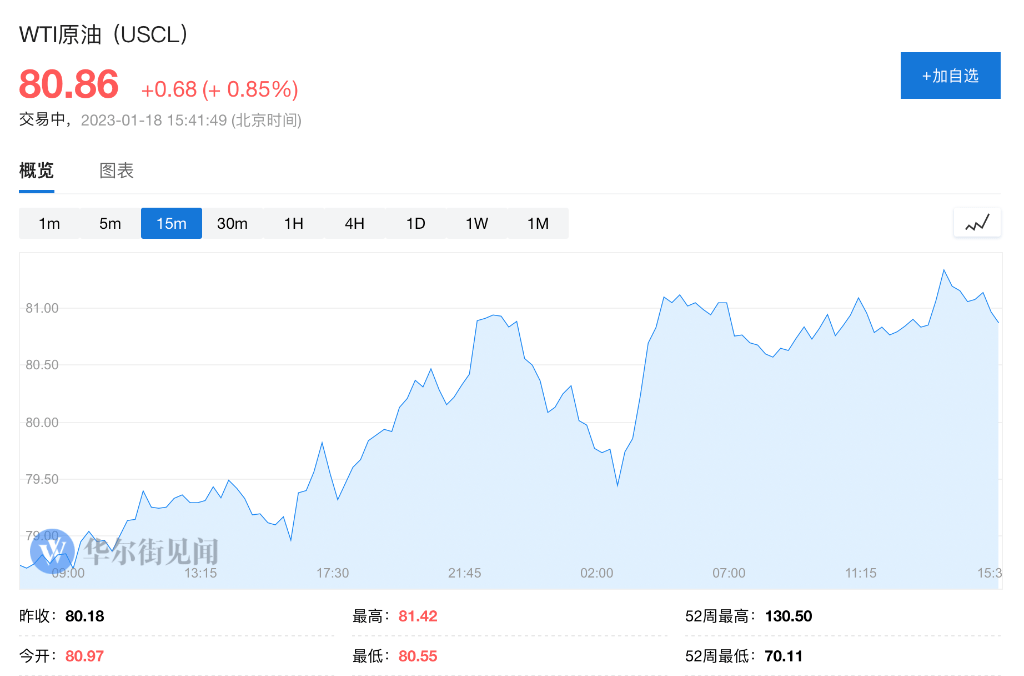Click the 21:45 time axis label

tap(465, 573)
